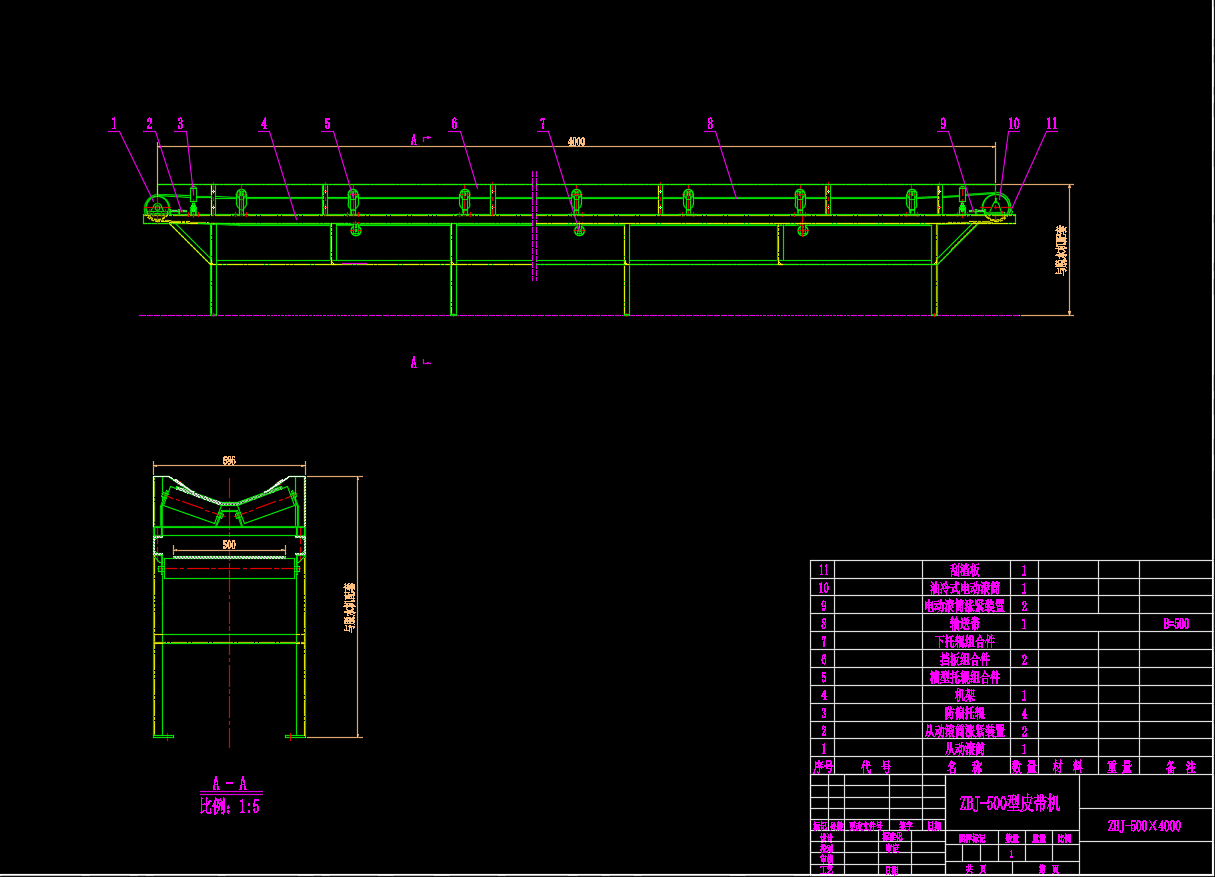Click the 4000 length dimension text
Image resolution: width=1215 pixels, height=877 pixels.
pos(576,141)
